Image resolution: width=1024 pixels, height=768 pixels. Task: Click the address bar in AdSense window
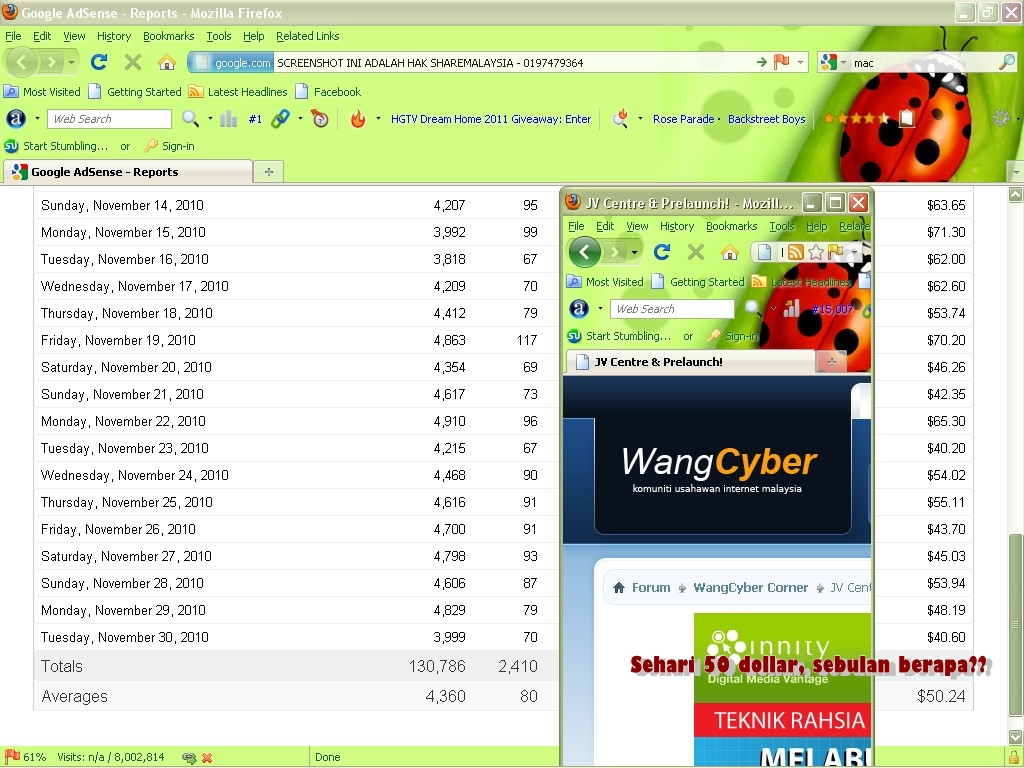point(497,63)
